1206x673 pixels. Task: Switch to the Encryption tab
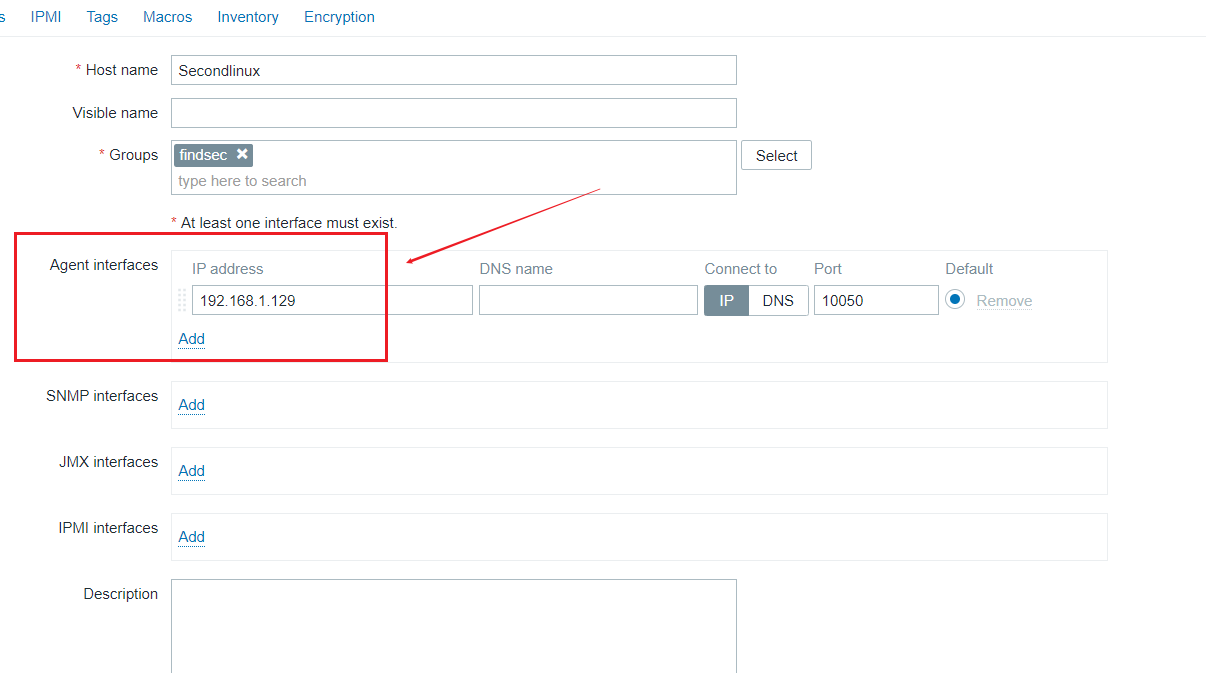coord(339,16)
